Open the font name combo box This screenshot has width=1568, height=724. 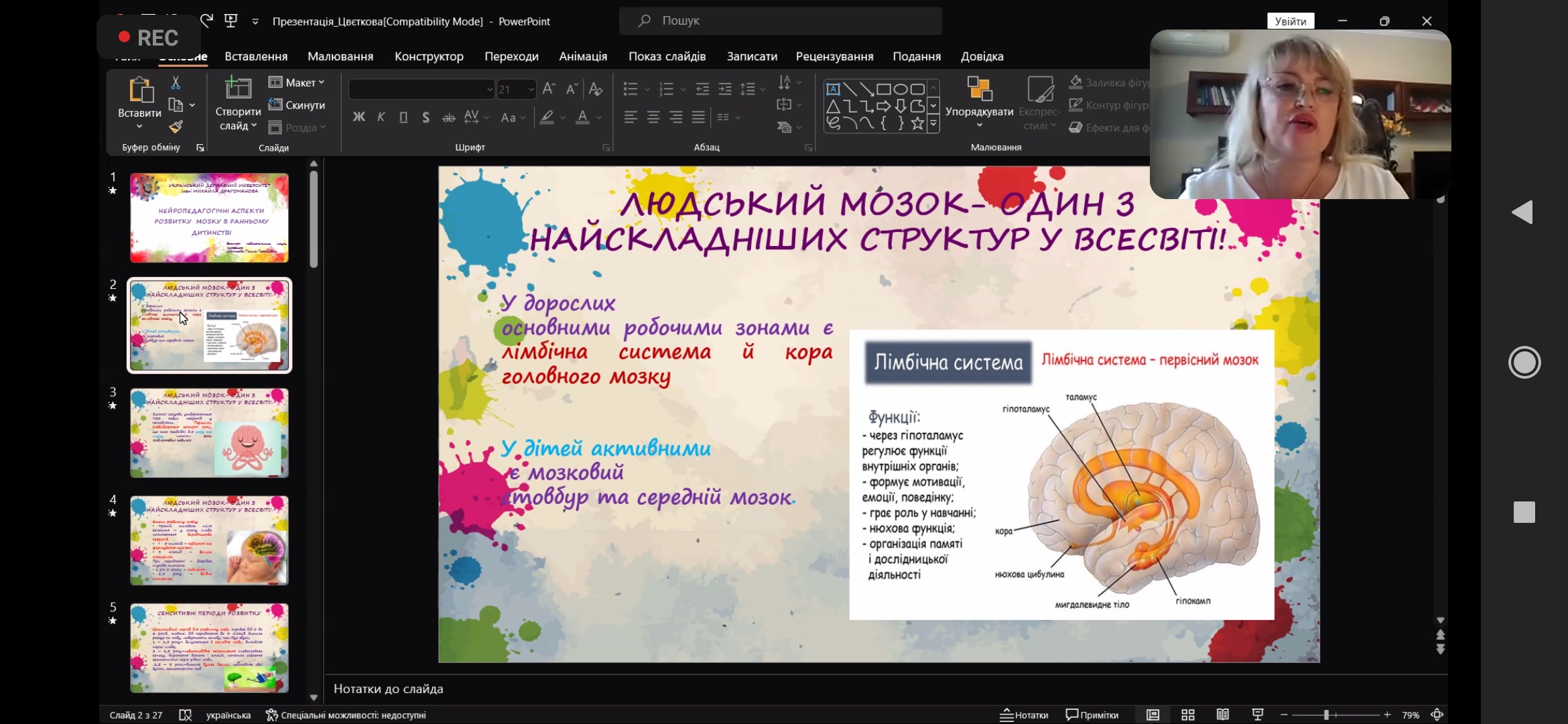(x=421, y=89)
